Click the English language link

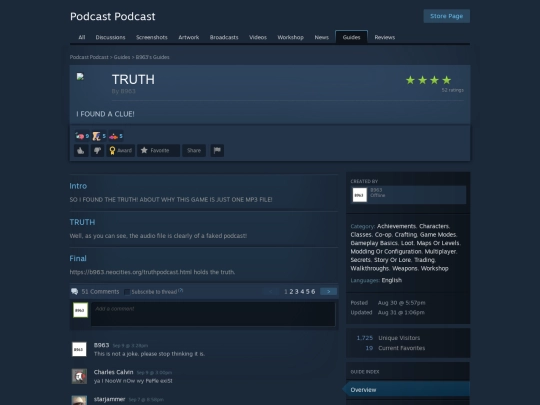[x=392, y=280]
